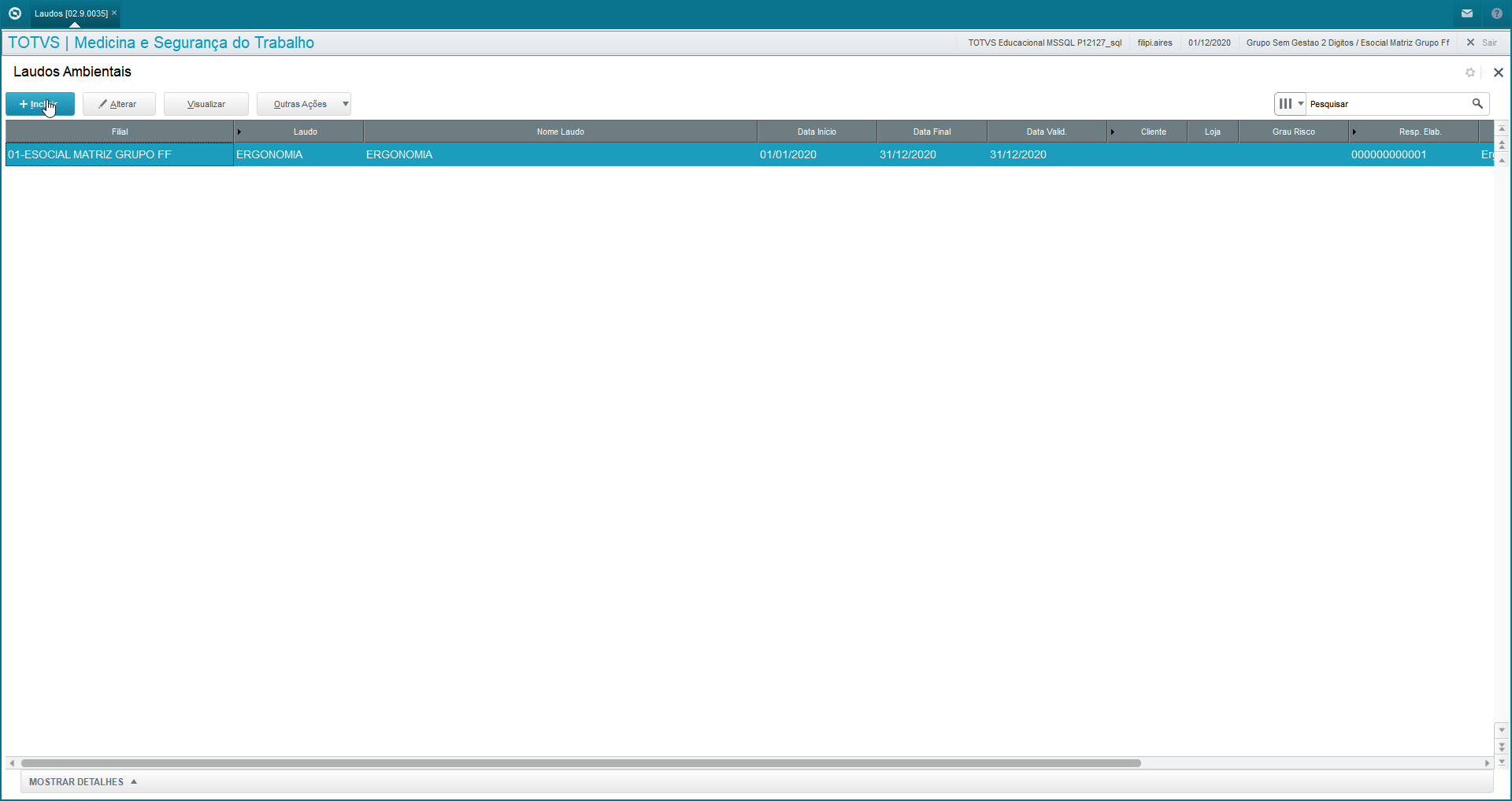Click the Laudos Ambientais settings gear icon

[x=1470, y=72]
